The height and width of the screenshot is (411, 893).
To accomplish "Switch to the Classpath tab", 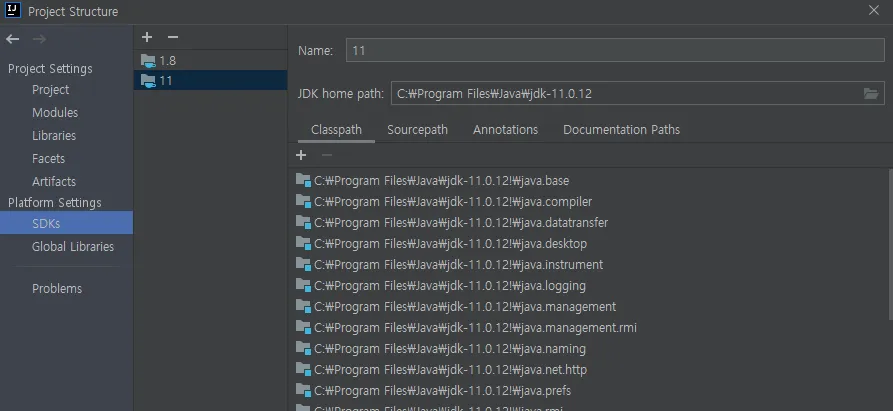I will (336, 130).
